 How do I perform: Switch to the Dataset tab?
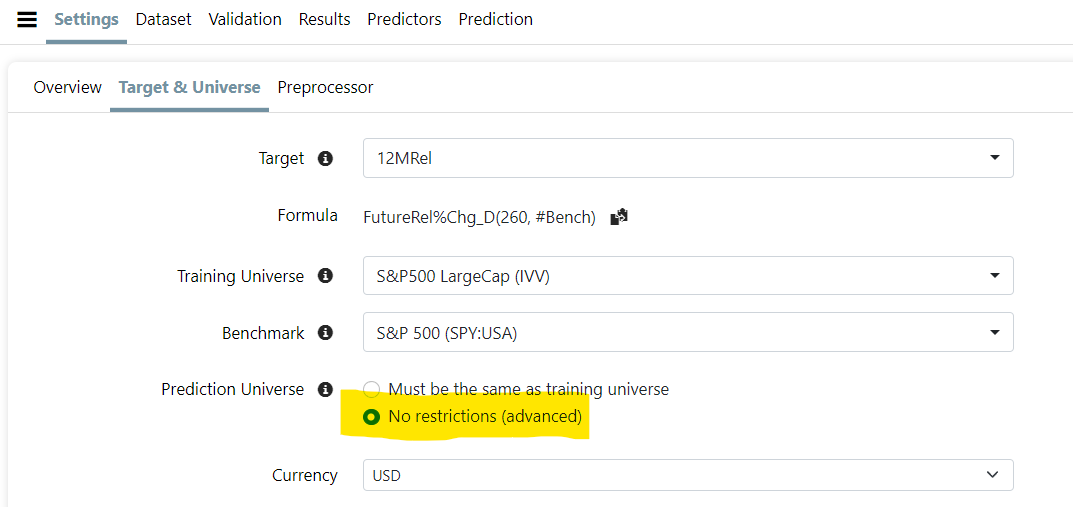[x=163, y=19]
